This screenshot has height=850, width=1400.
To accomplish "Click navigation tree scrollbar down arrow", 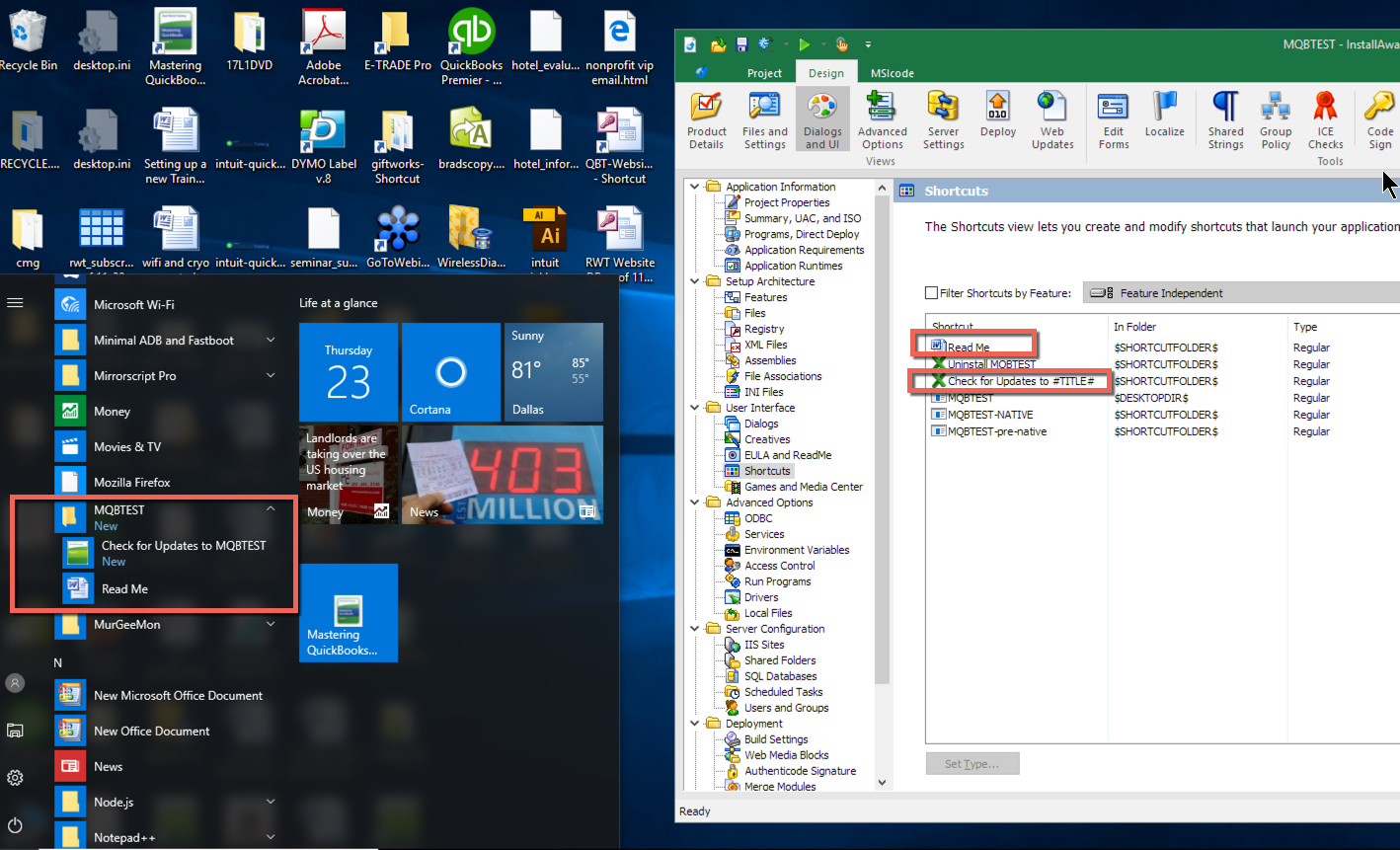I will [x=882, y=783].
